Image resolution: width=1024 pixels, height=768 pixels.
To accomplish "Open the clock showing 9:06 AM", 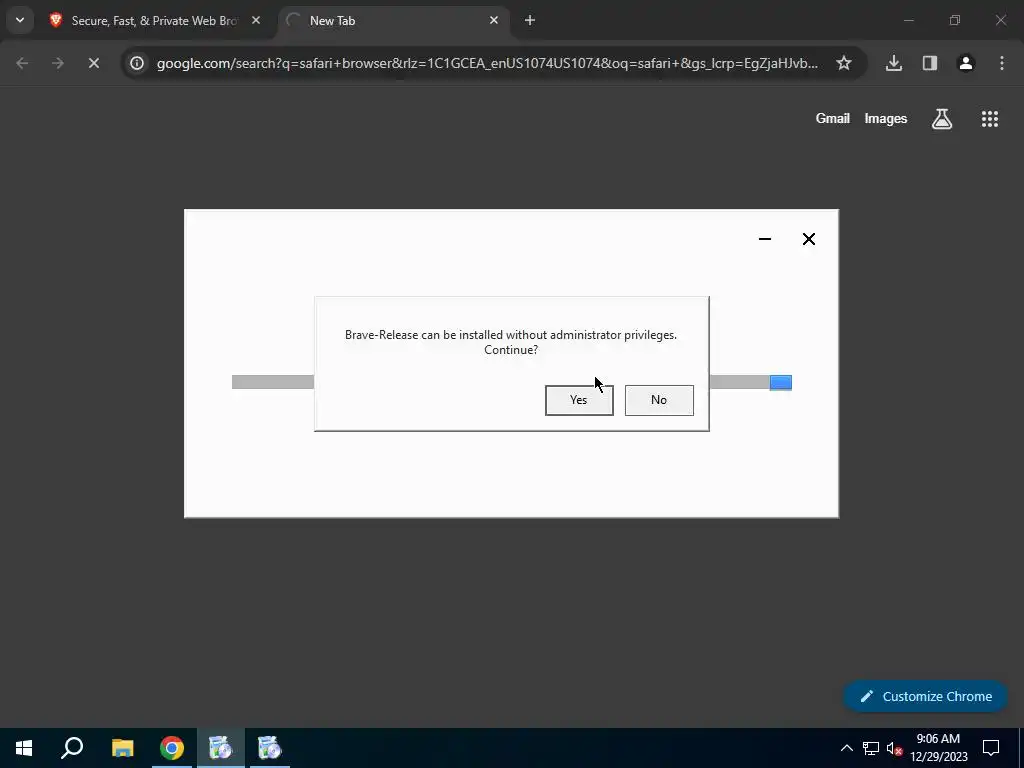I will 938,748.
